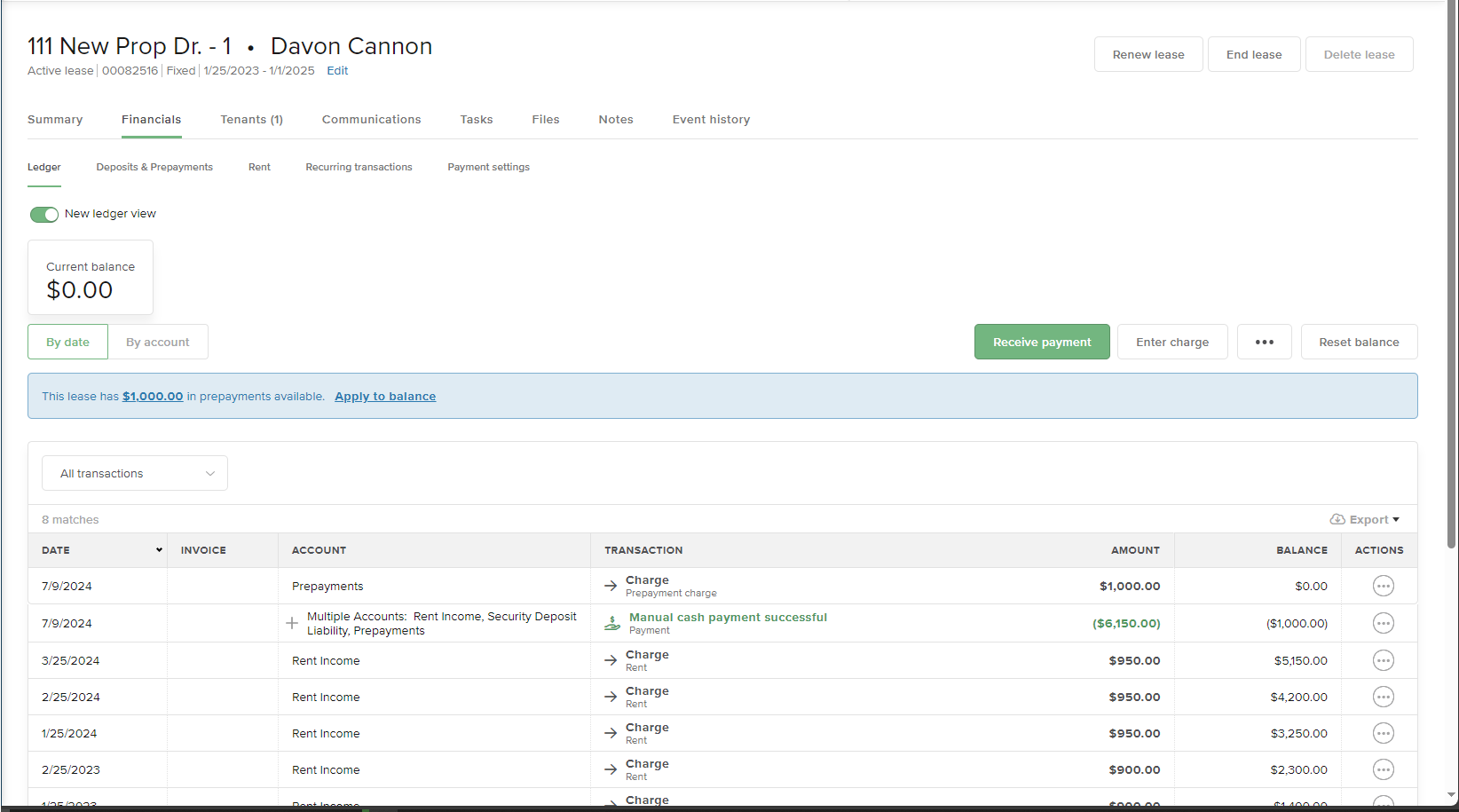Click the Apply to balance link

[x=385, y=396]
